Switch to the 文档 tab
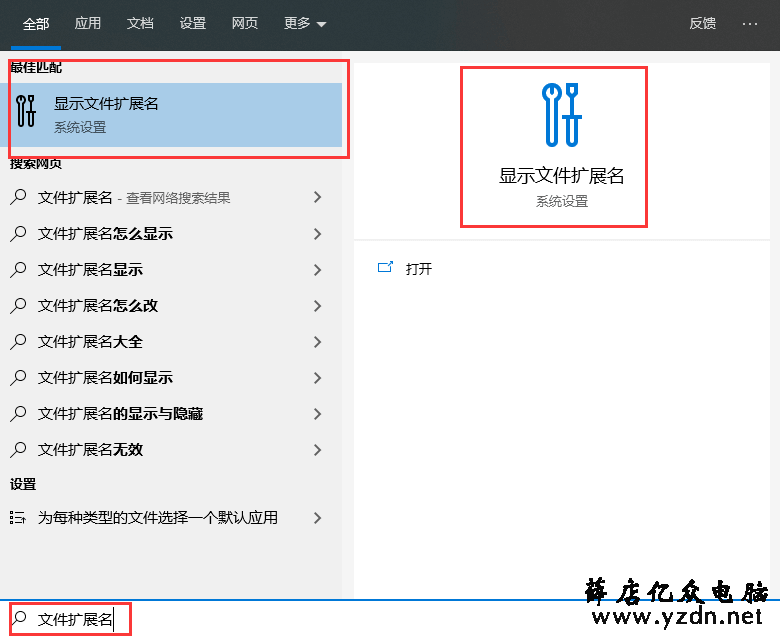The height and width of the screenshot is (637, 780). [140, 23]
